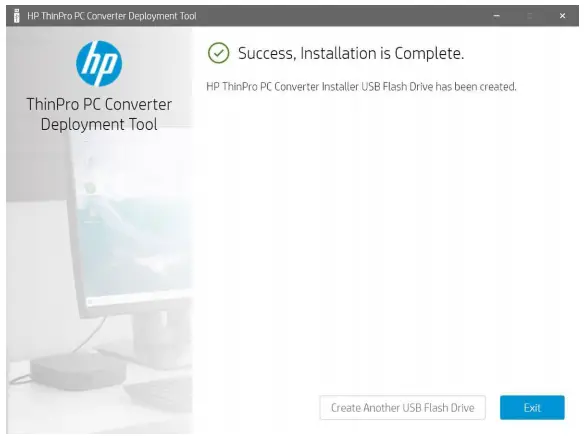This screenshot has width=584, height=440.
Task: Click the word 'Success' in the heading
Action: point(266,53)
